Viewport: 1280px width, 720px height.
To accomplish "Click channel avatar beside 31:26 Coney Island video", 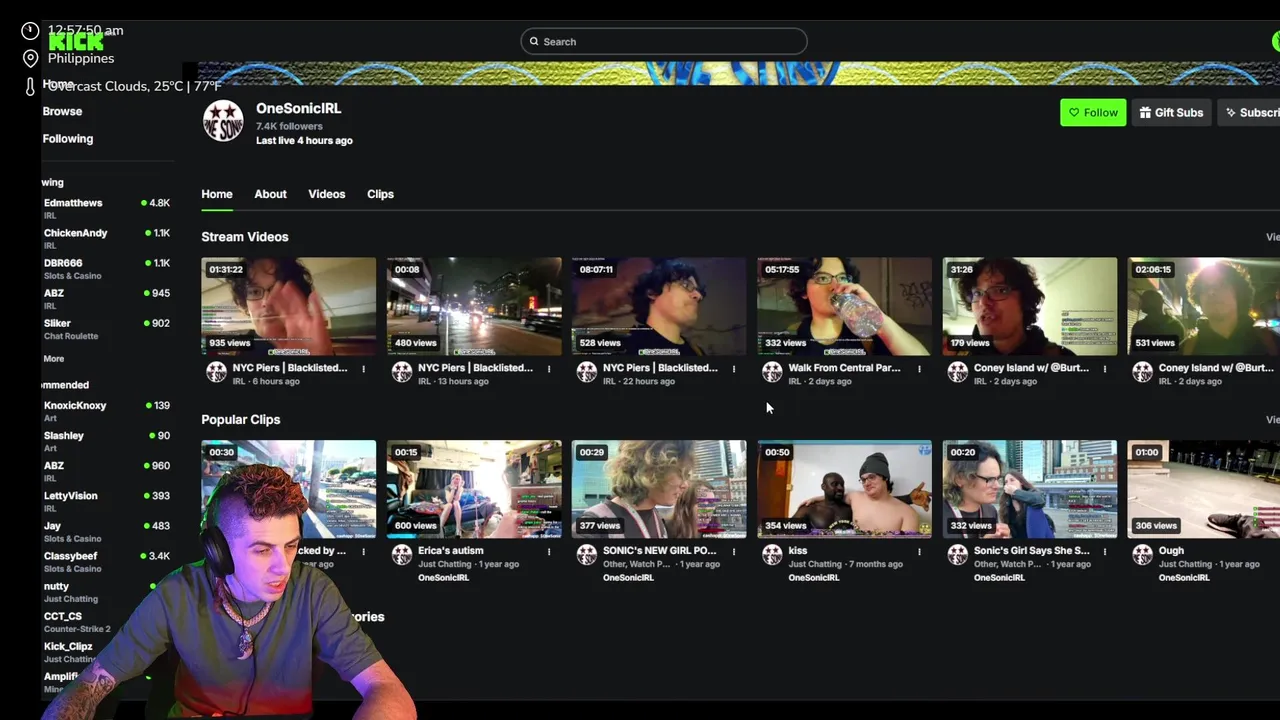I will coord(958,373).
